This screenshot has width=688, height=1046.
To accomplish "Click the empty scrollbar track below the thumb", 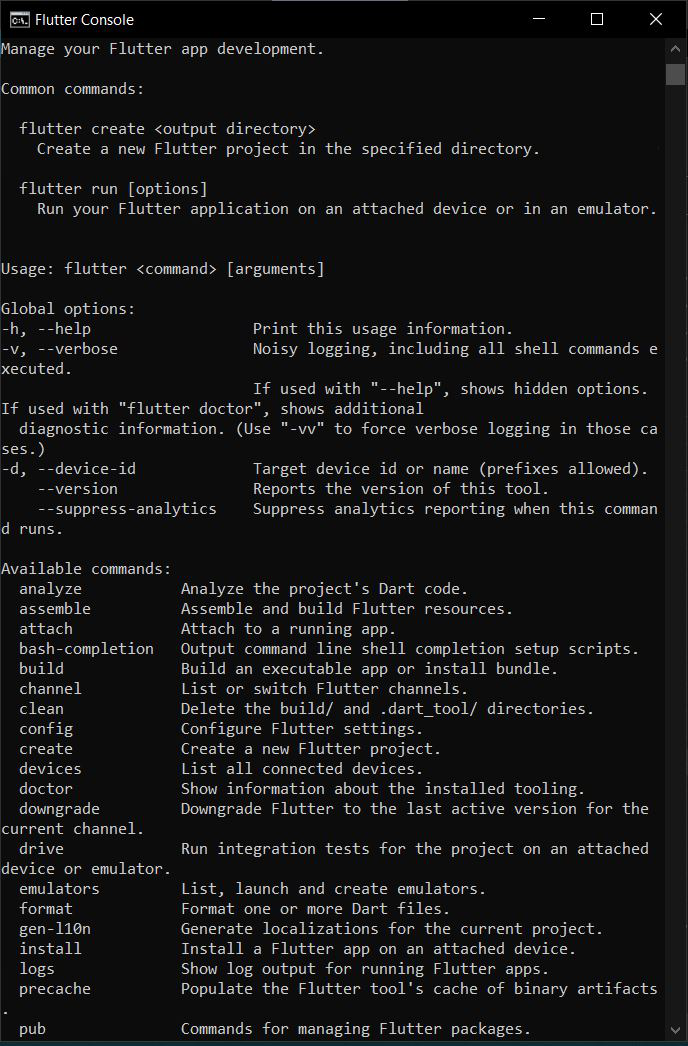I will [x=675, y=554].
